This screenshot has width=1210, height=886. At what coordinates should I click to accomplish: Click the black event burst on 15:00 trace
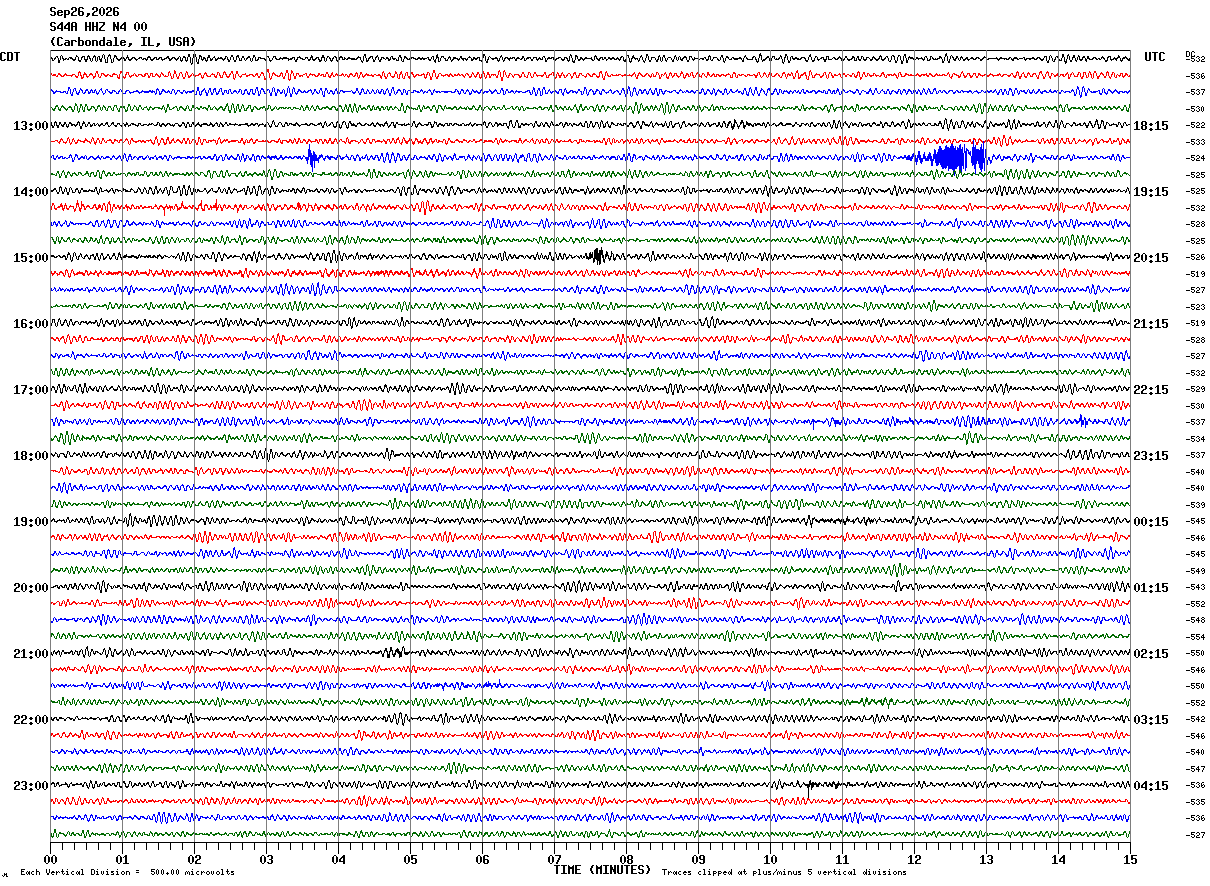[x=597, y=256]
